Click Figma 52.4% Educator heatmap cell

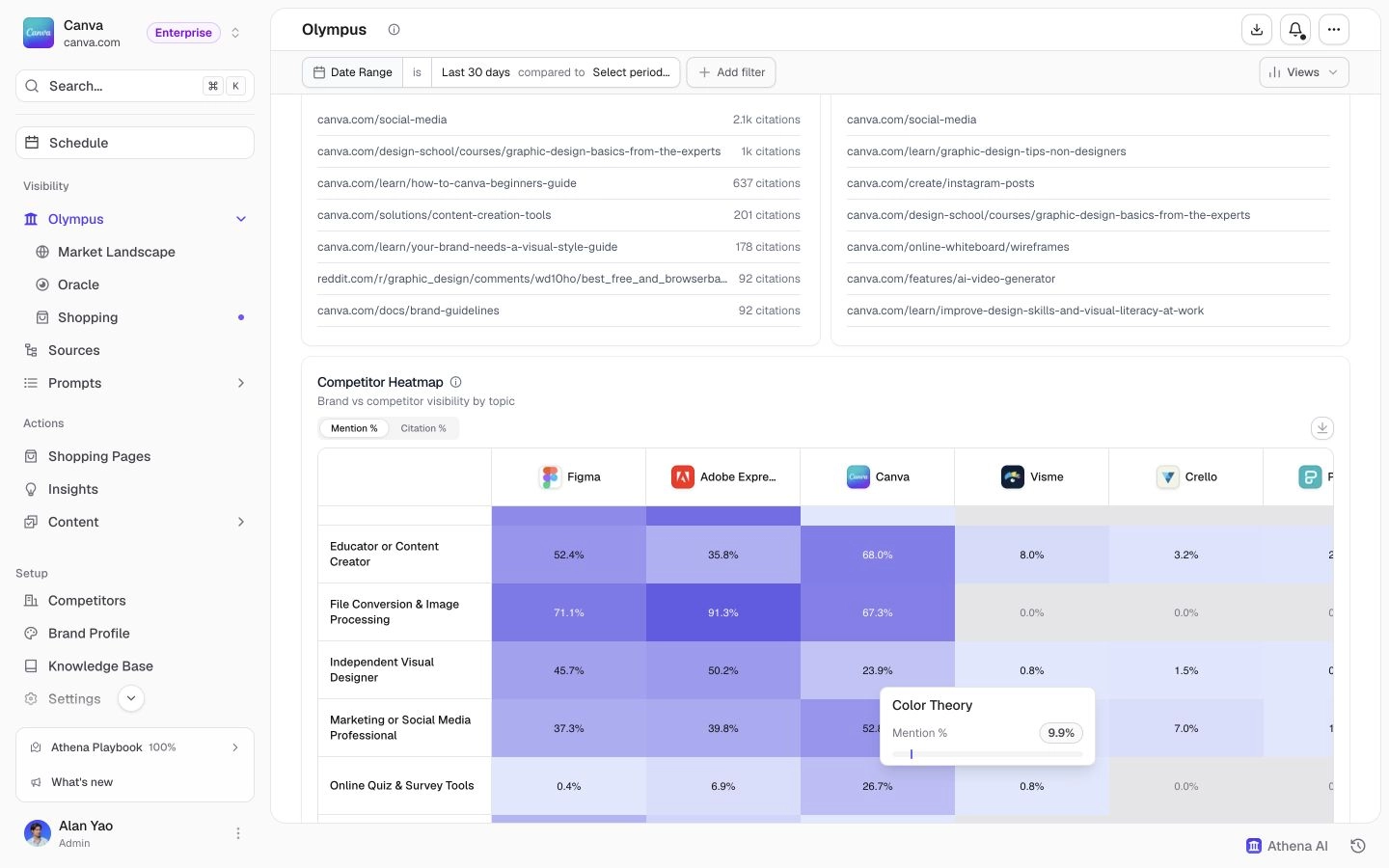click(569, 555)
